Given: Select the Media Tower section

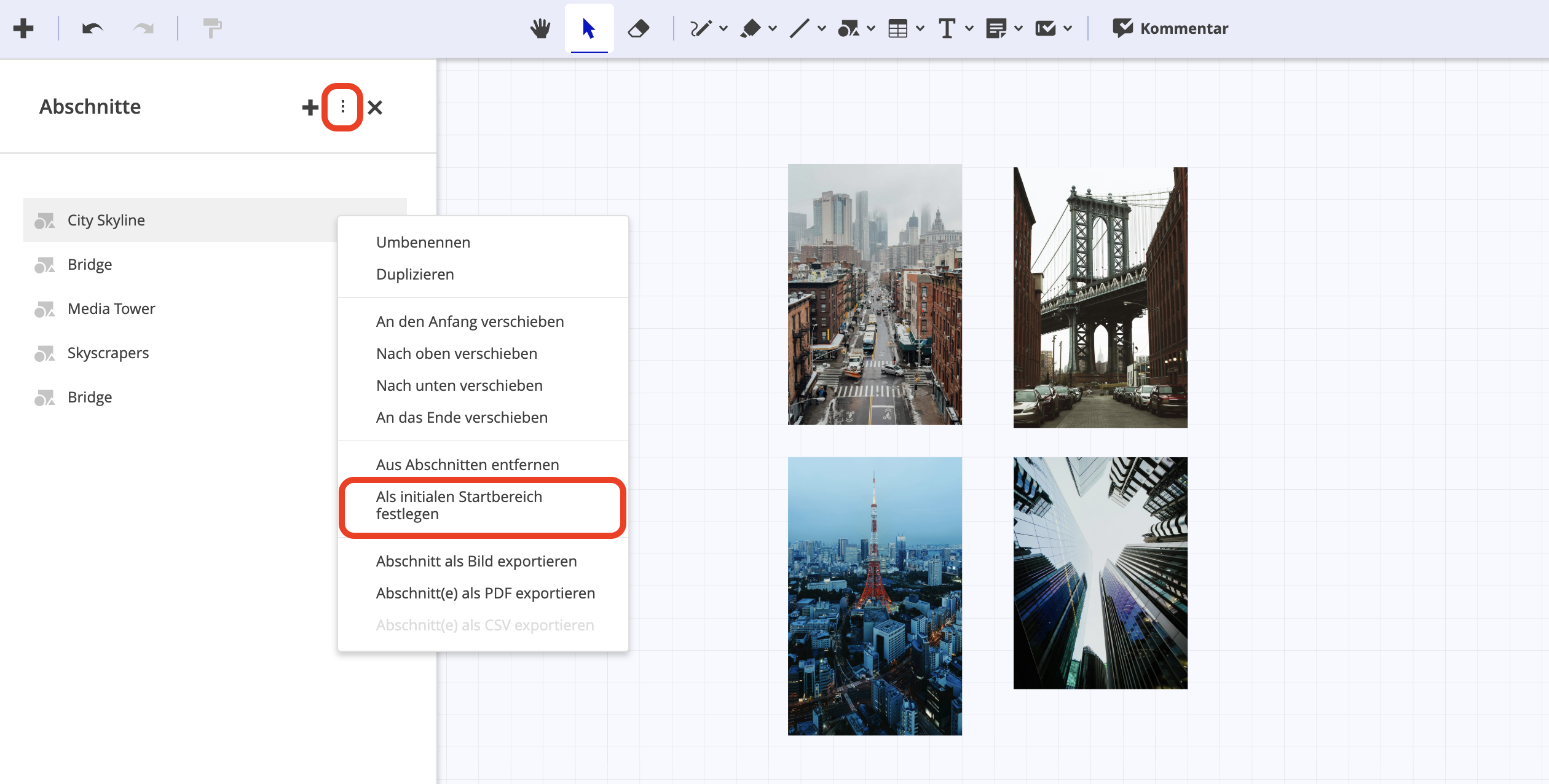Looking at the screenshot, I should [111, 308].
